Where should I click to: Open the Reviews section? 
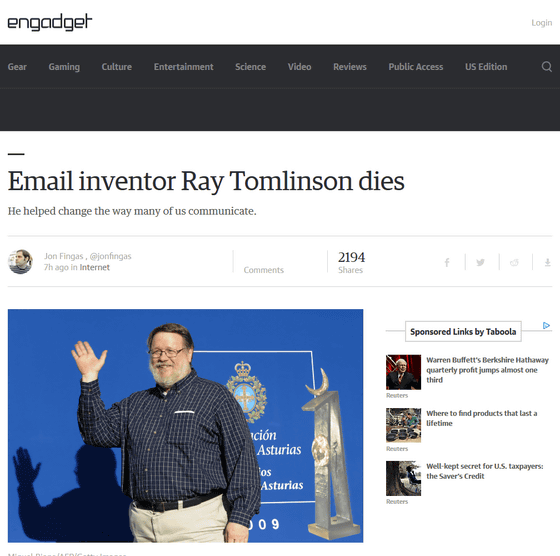[350, 67]
